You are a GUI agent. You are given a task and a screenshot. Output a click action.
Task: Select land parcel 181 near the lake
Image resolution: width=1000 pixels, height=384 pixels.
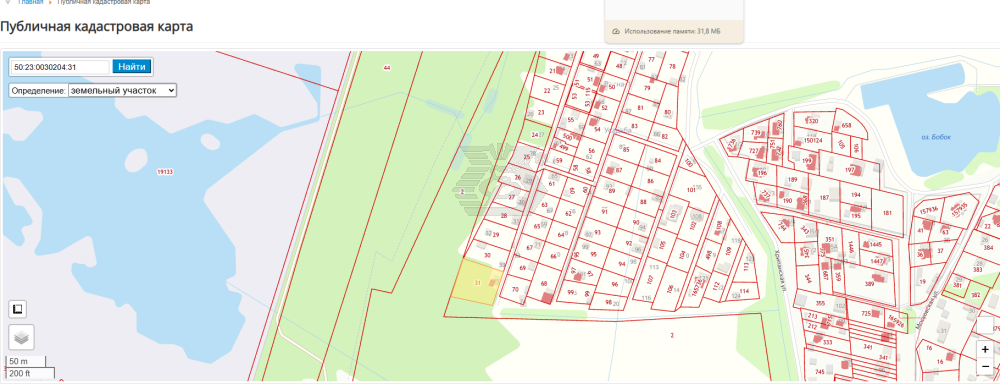(886, 212)
